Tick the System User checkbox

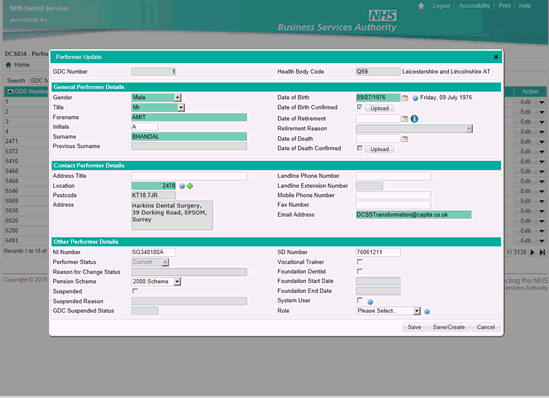(x=360, y=300)
